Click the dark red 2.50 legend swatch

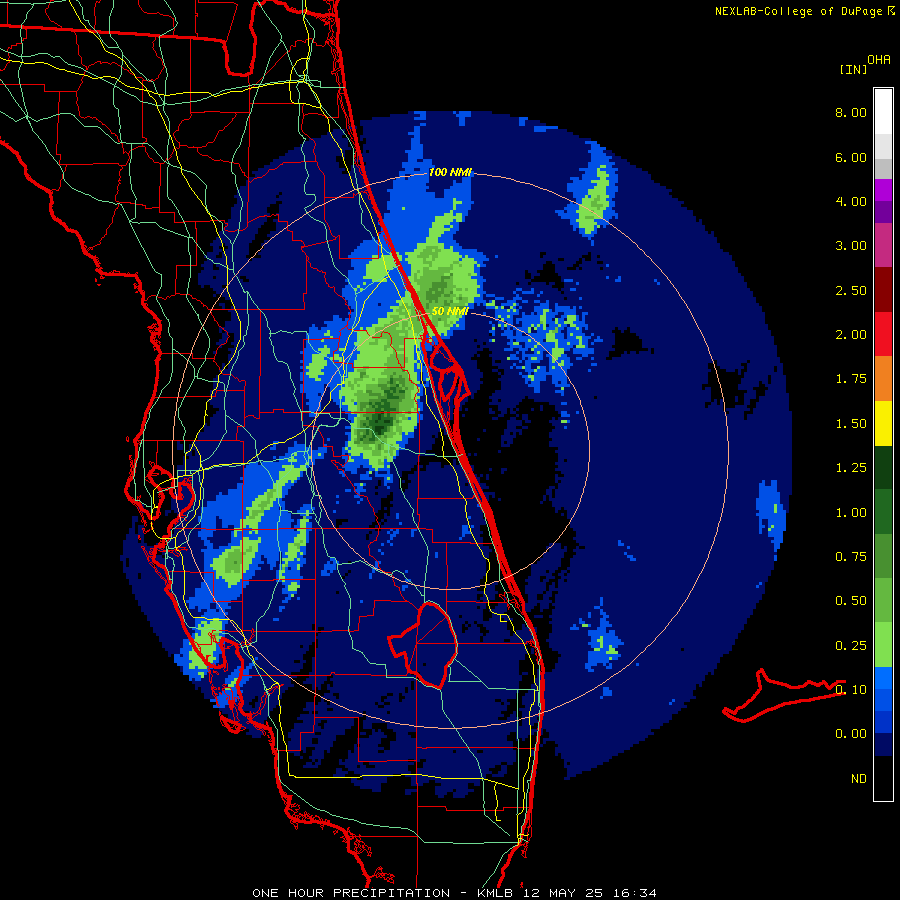tap(883, 290)
